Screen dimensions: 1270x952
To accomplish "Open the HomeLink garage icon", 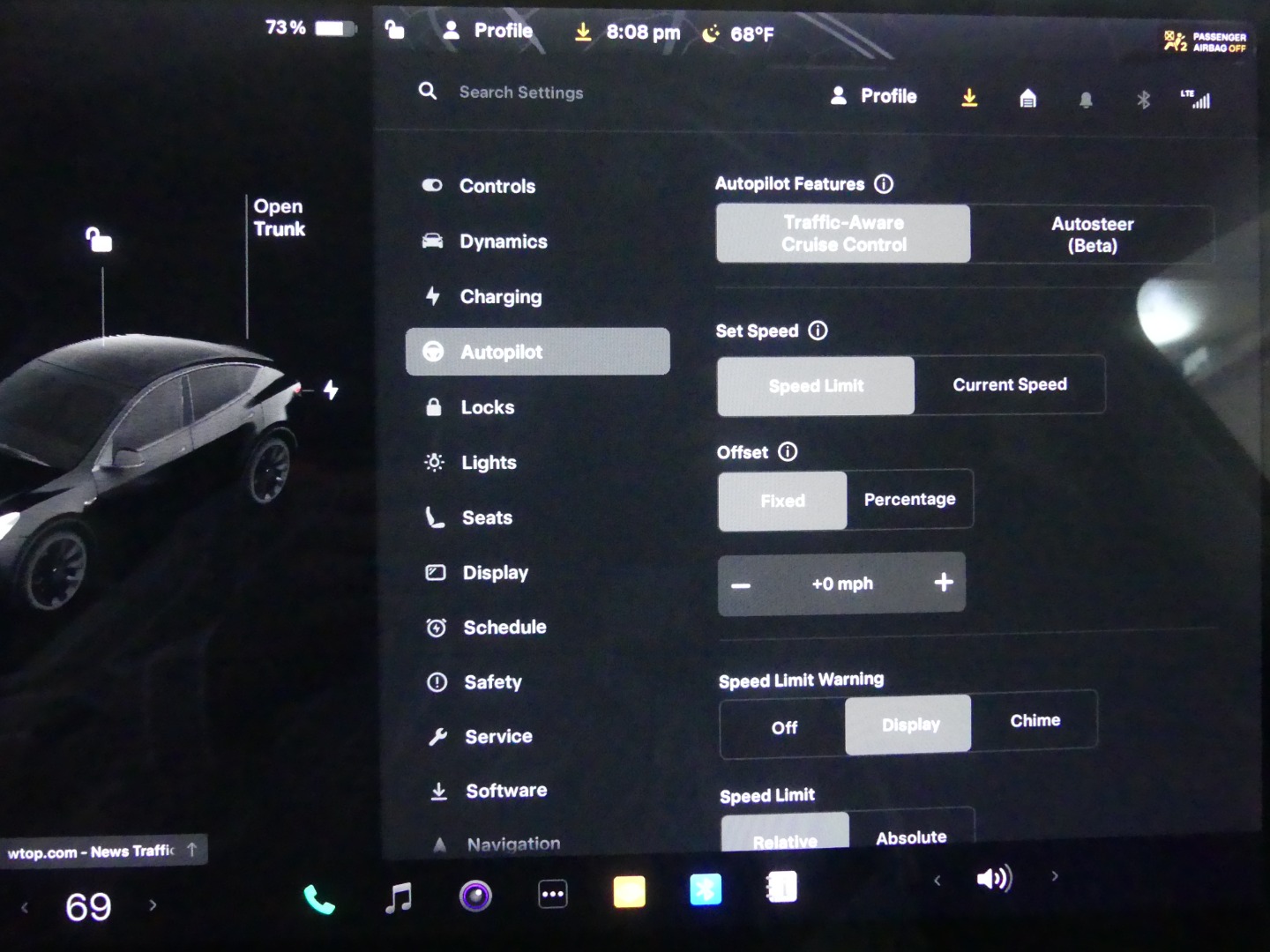I will pyautogui.click(x=1027, y=99).
